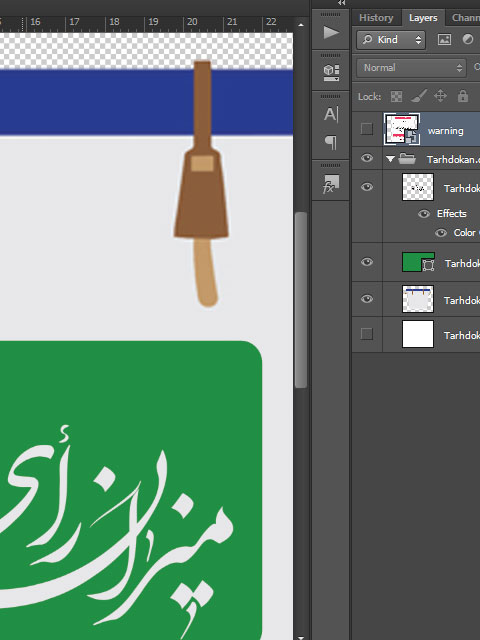Viewport: 480px width, 640px height.
Task: Toggle Color Overlay effect eye
Action: click(441, 233)
